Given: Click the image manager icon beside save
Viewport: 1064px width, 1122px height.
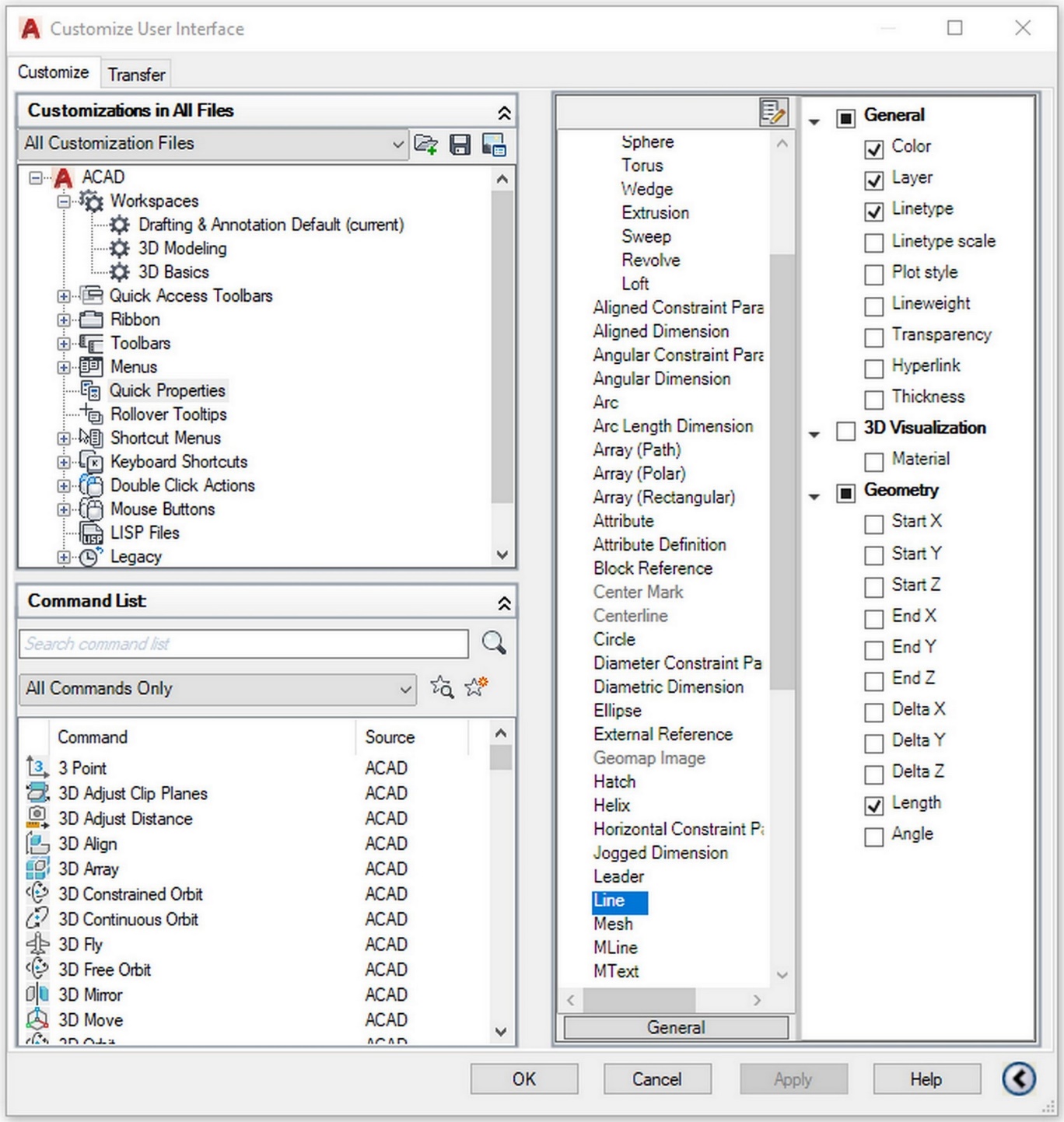Looking at the screenshot, I should click(494, 144).
